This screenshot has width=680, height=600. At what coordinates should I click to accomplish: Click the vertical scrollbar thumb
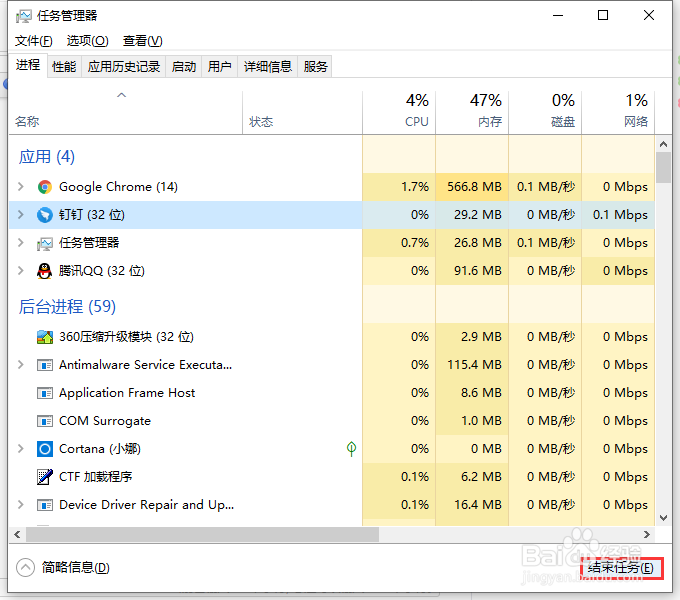663,168
